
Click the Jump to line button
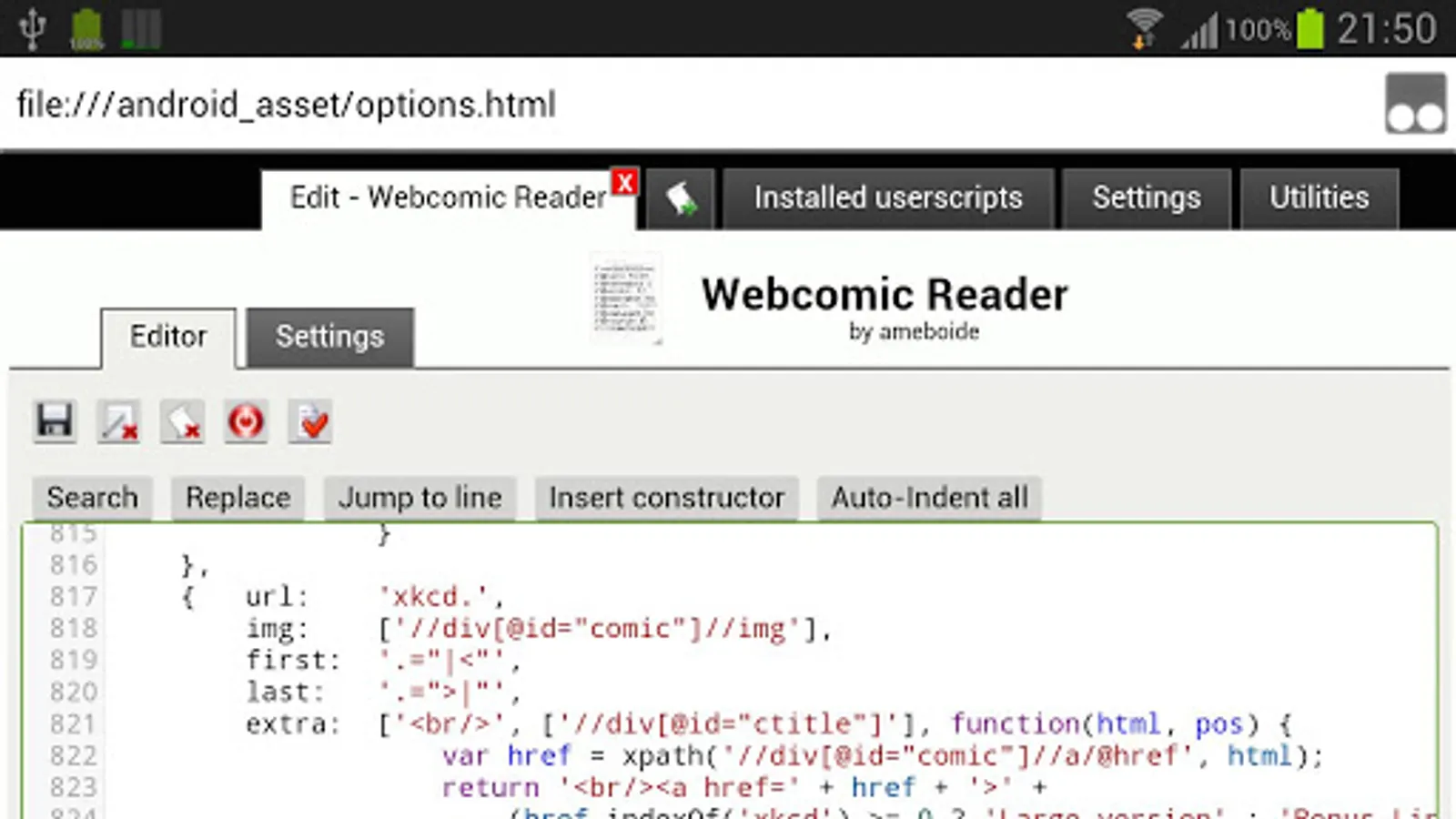tap(420, 498)
